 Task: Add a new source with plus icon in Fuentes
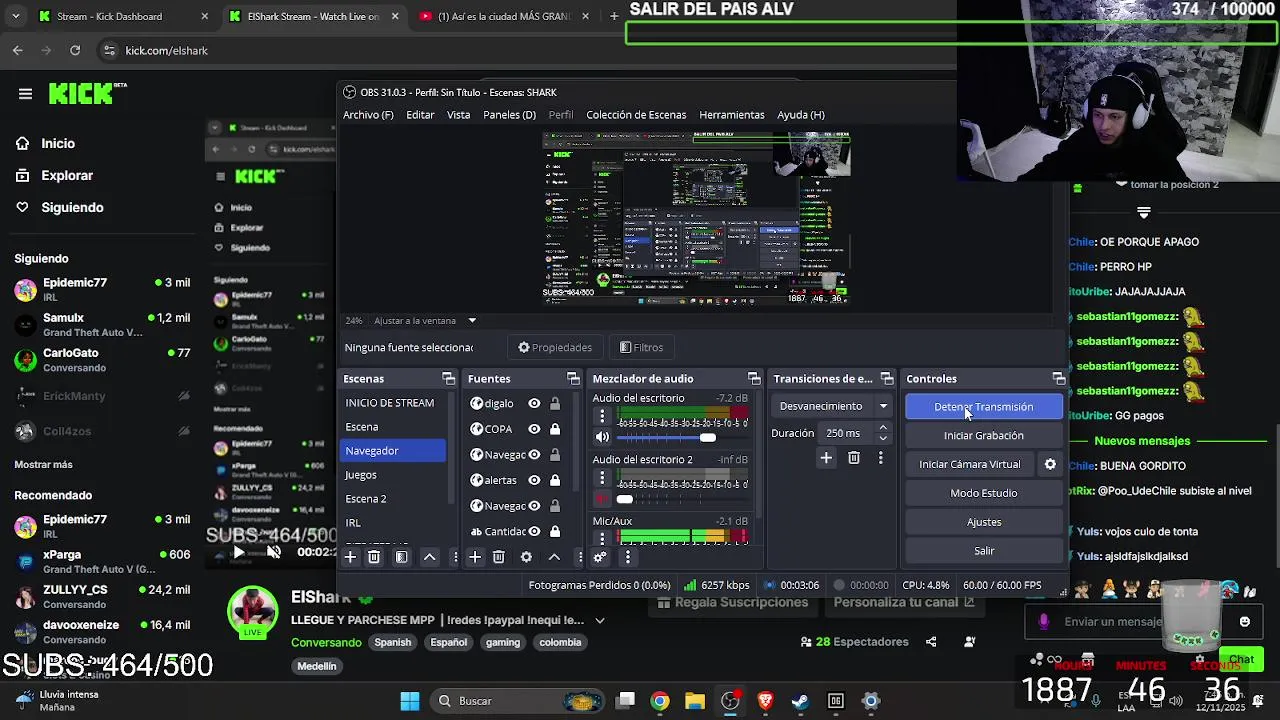(475, 557)
